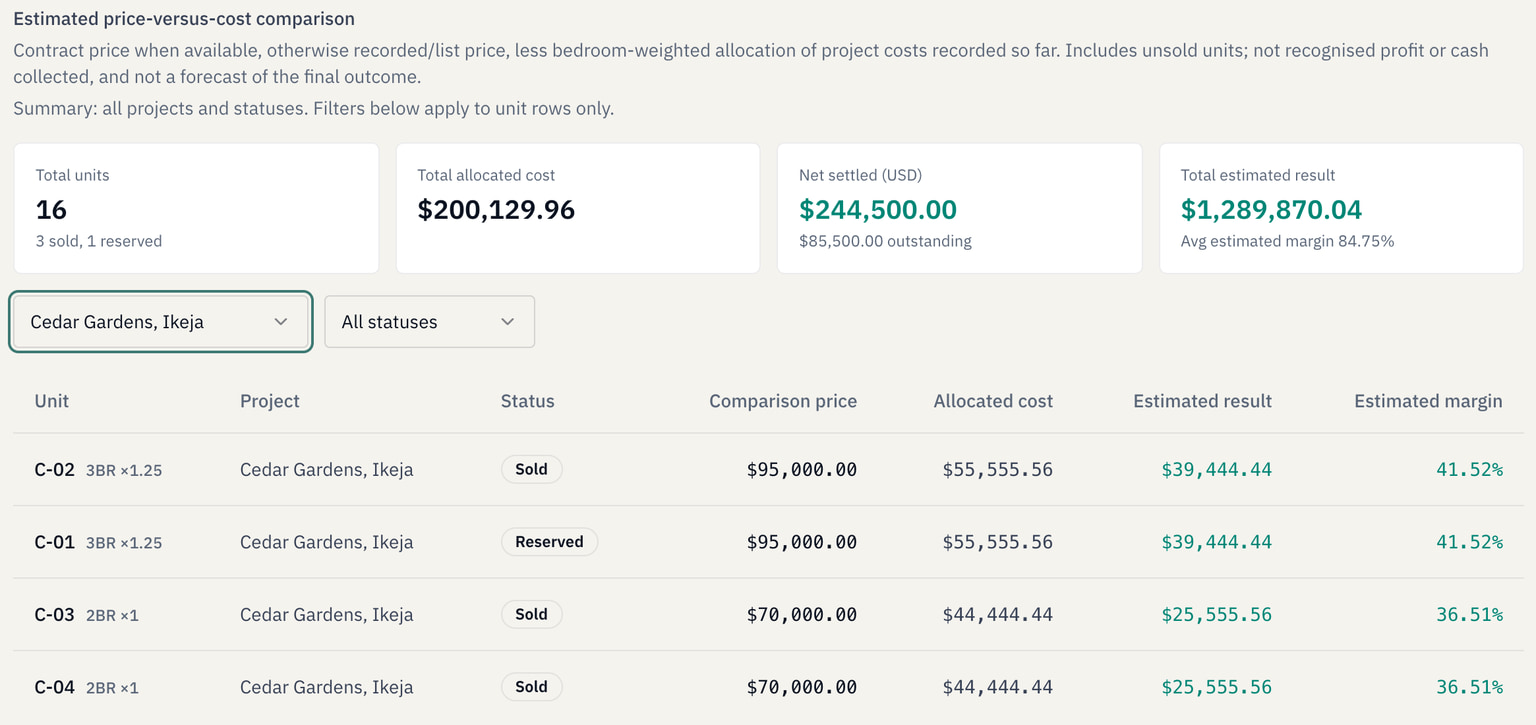This screenshot has height=725, width=1536.
Task: Click the 'Estimated price-versus-cost comparison' heading
Action: pos(184,19)
